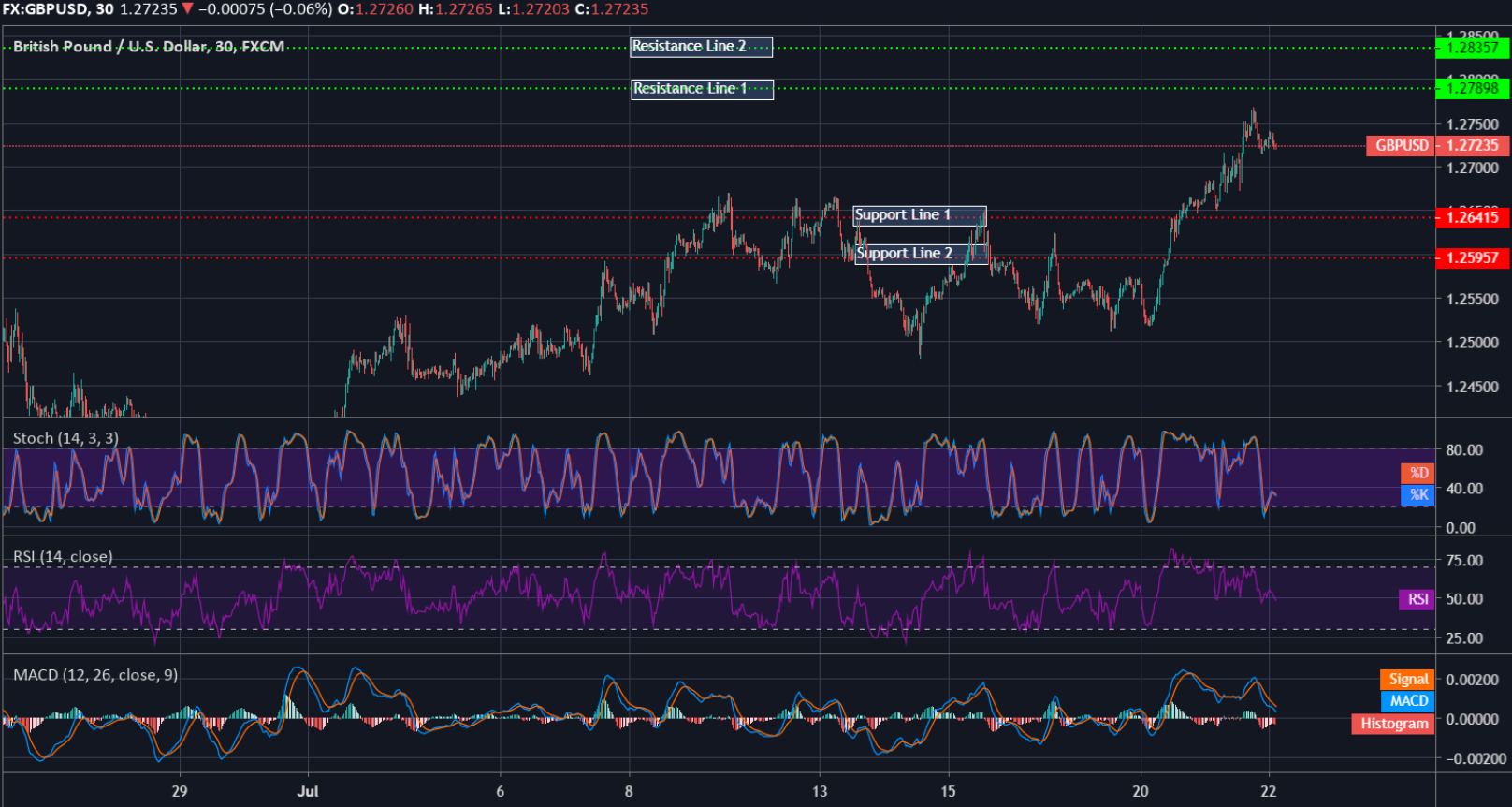The height and width of the screenshot is (807, 1512).
Task: Click the Resistance Line 2 label
Action: 701,47
